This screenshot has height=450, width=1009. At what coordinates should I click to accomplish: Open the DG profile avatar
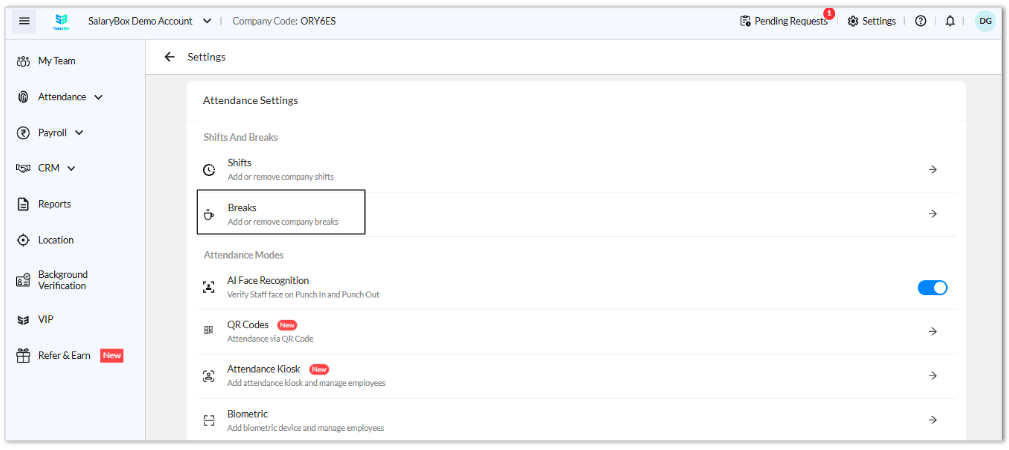[x=985, y=21]
